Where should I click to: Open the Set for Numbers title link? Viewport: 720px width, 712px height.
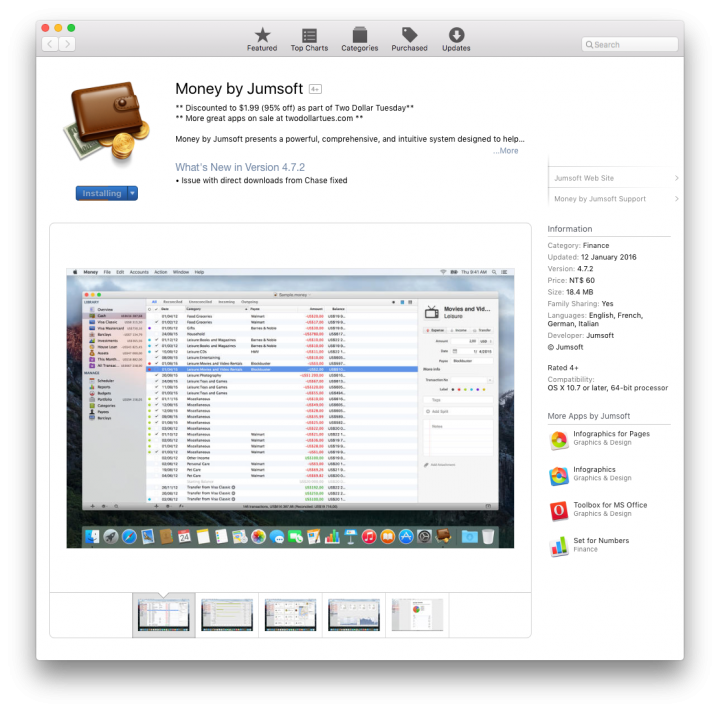click(x=601, y=541)
